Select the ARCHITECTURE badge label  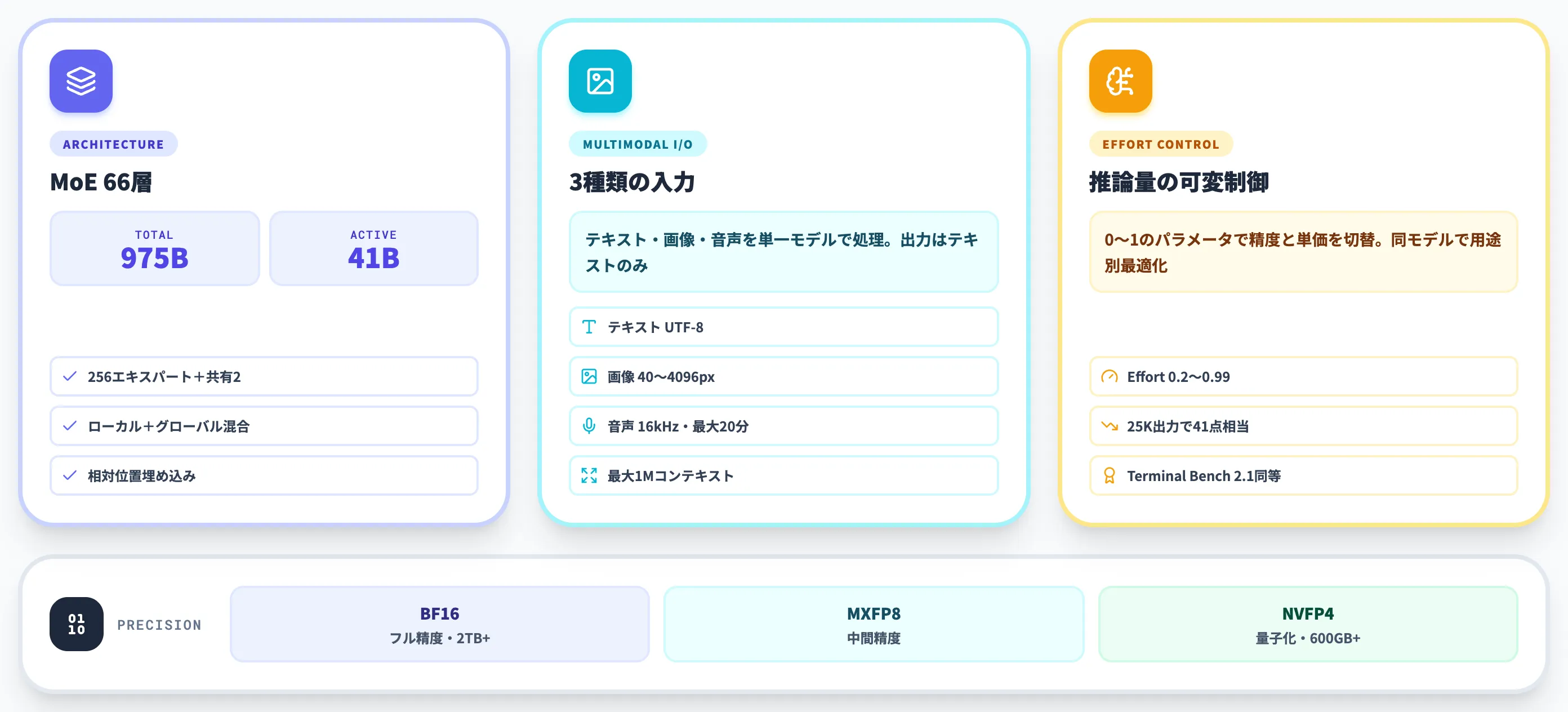click(x=113, y=144)
